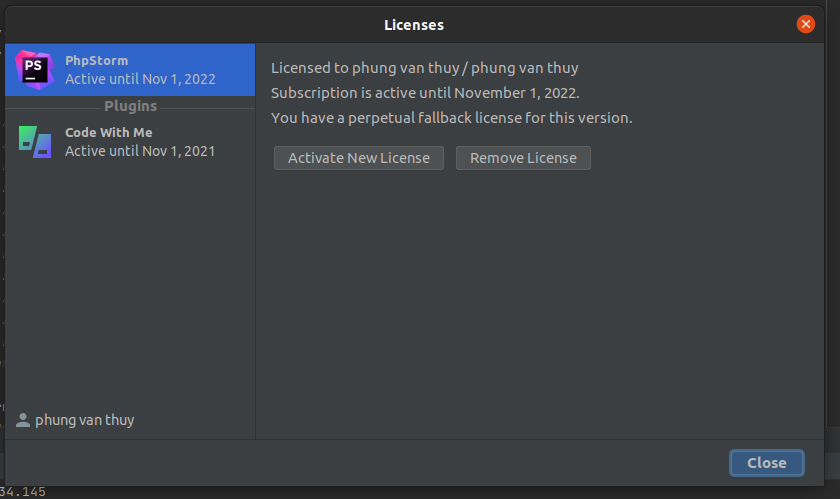Click the Code With Me plugin icon
This screenshot has height=499, width=840.
point(35,141)
